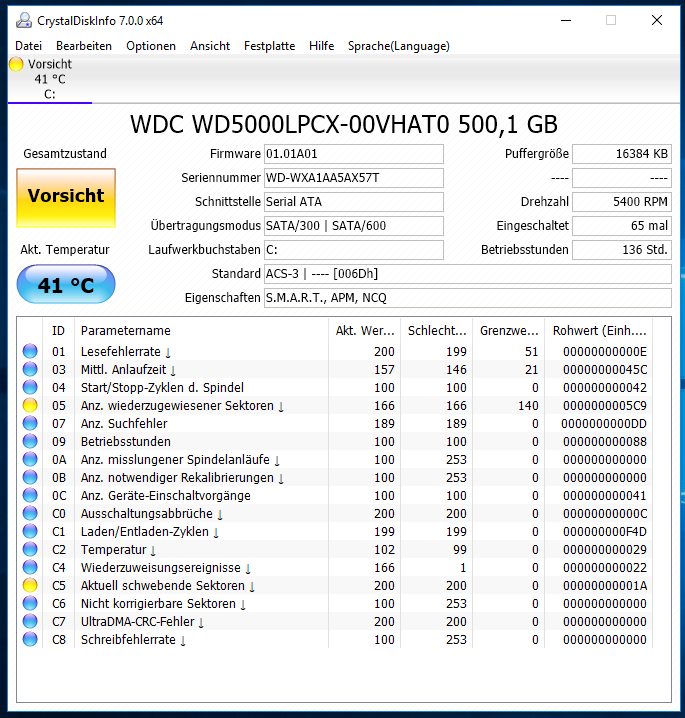Click the orb for Anz. notwendiger Rekalibrierungen
This screenshot has height=718, width=685.
[30, 477]
